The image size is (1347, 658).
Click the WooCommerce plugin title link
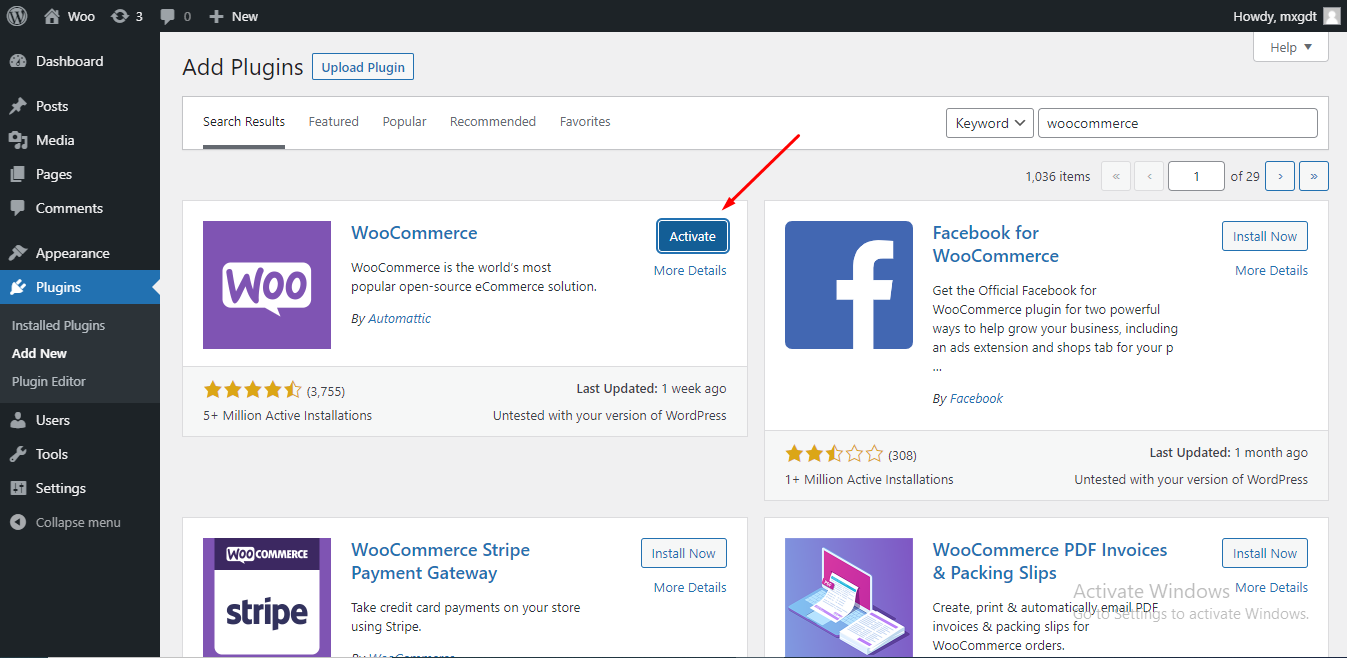click(x=414, y=233)
